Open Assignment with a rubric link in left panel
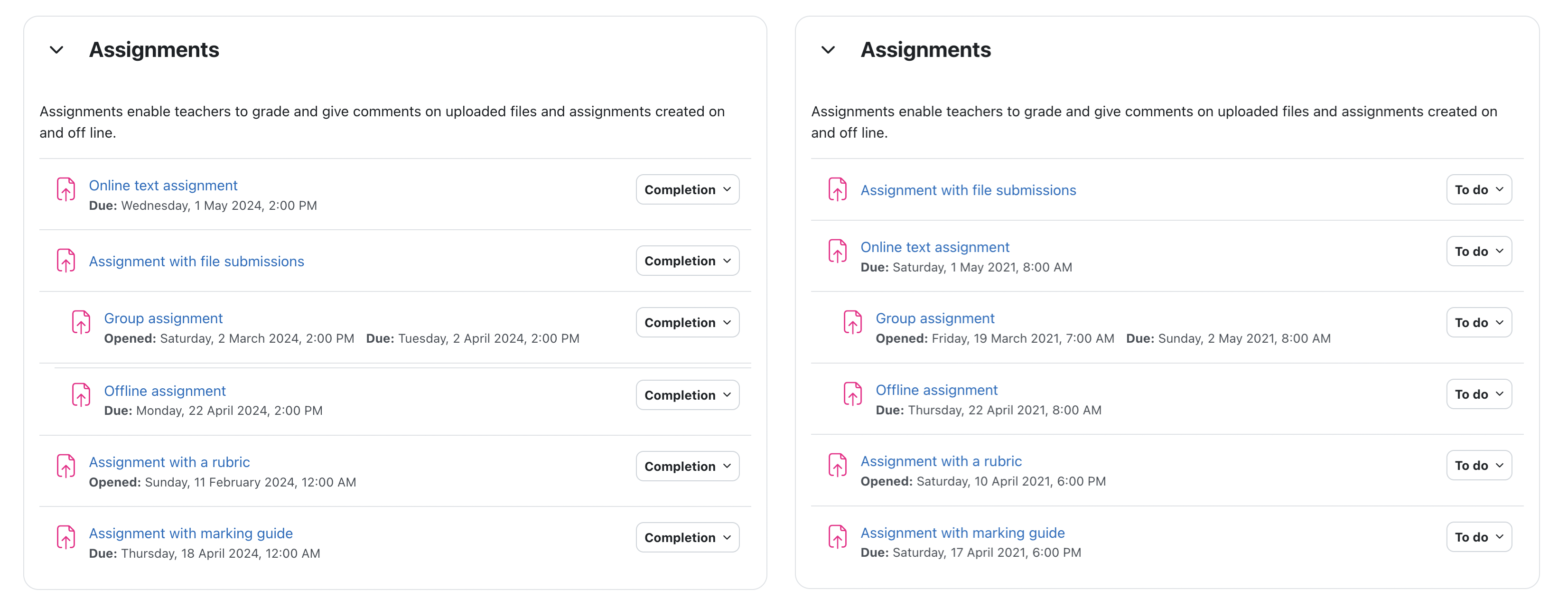Viewport: 1568px width, 599px height. coord(169,462)
